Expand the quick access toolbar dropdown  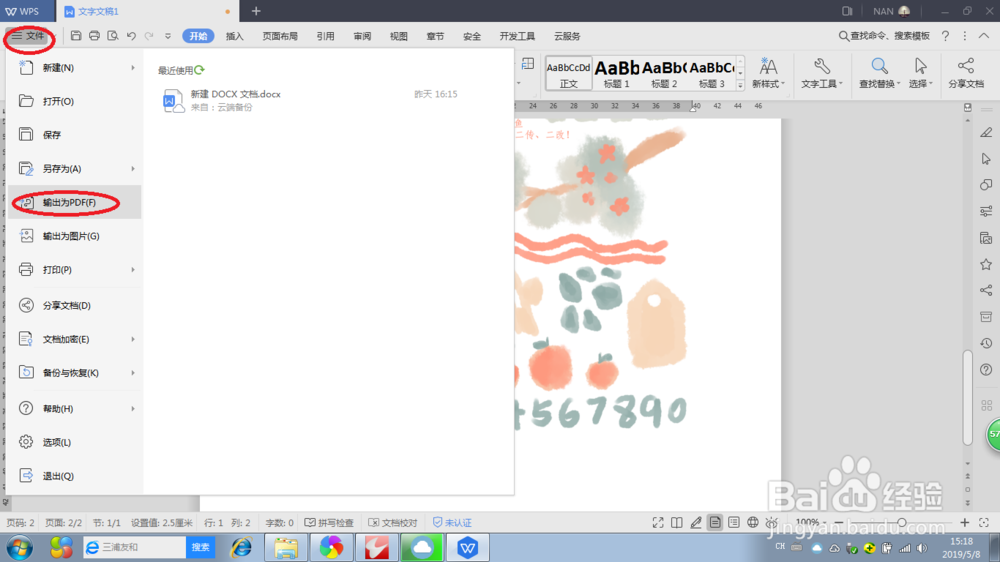point(168,36)
